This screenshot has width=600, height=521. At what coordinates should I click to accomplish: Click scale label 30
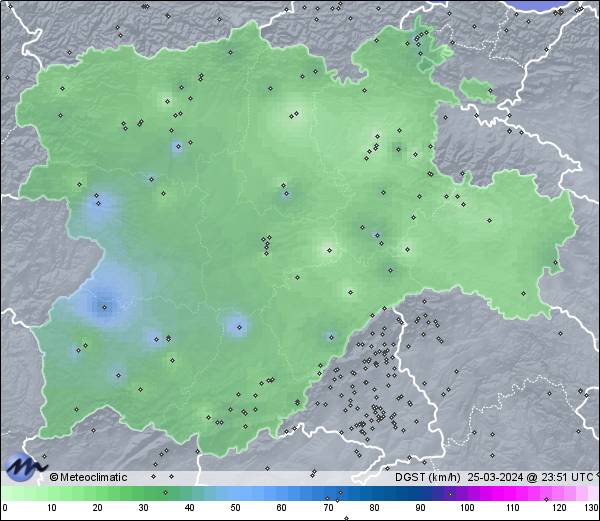[x=143, y=507]
